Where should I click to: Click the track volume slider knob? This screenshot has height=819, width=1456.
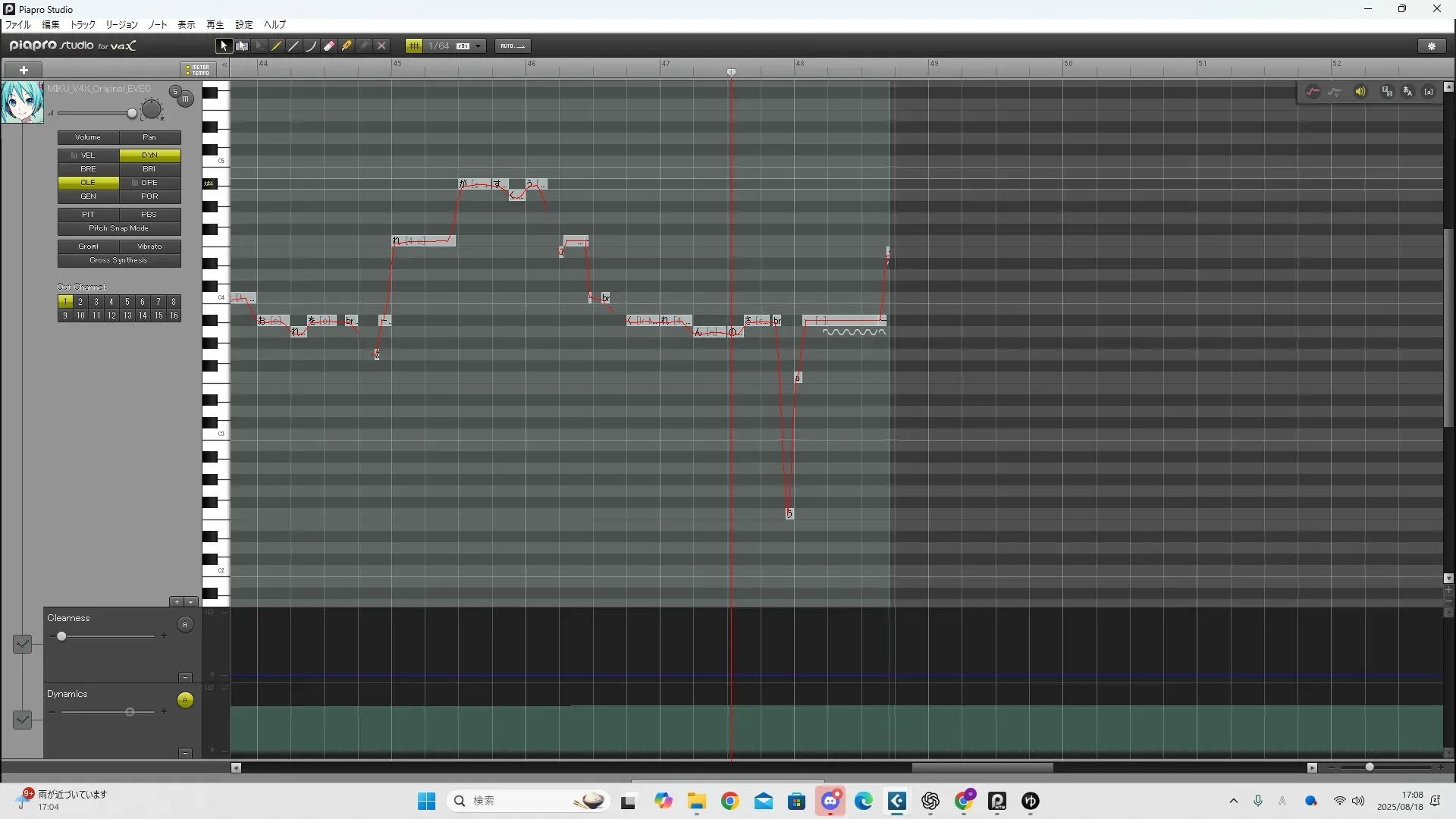point(132,114)
